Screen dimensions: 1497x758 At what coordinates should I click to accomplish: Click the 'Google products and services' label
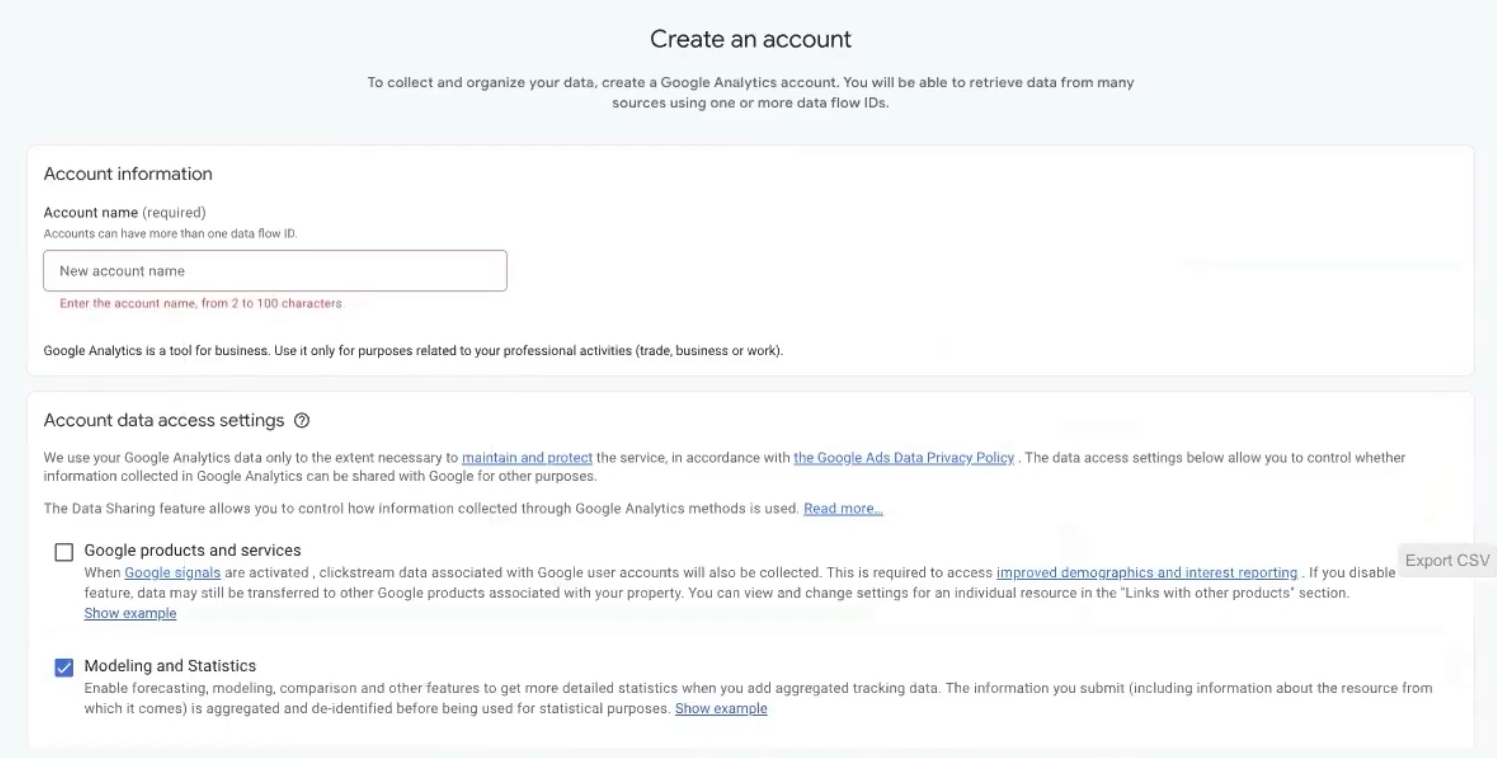click(x=193, y=550)
